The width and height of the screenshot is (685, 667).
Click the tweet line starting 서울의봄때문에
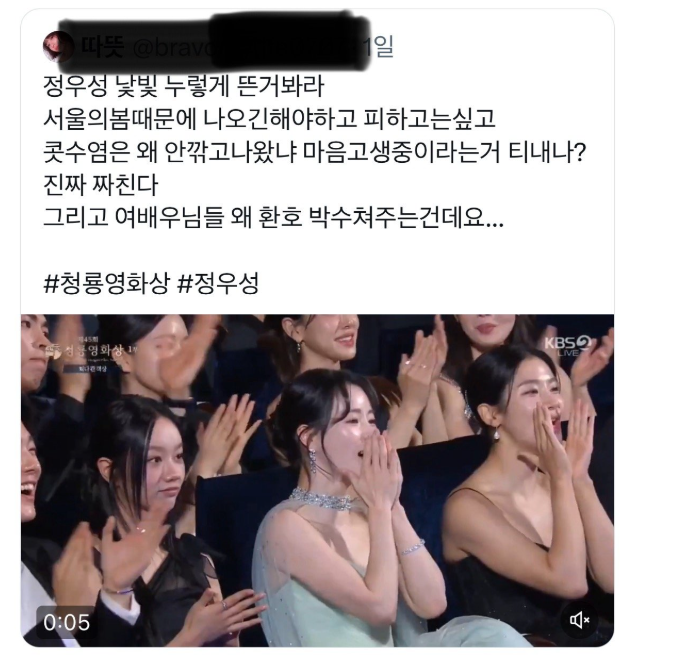pyautogui.click(x=269, y=118)
